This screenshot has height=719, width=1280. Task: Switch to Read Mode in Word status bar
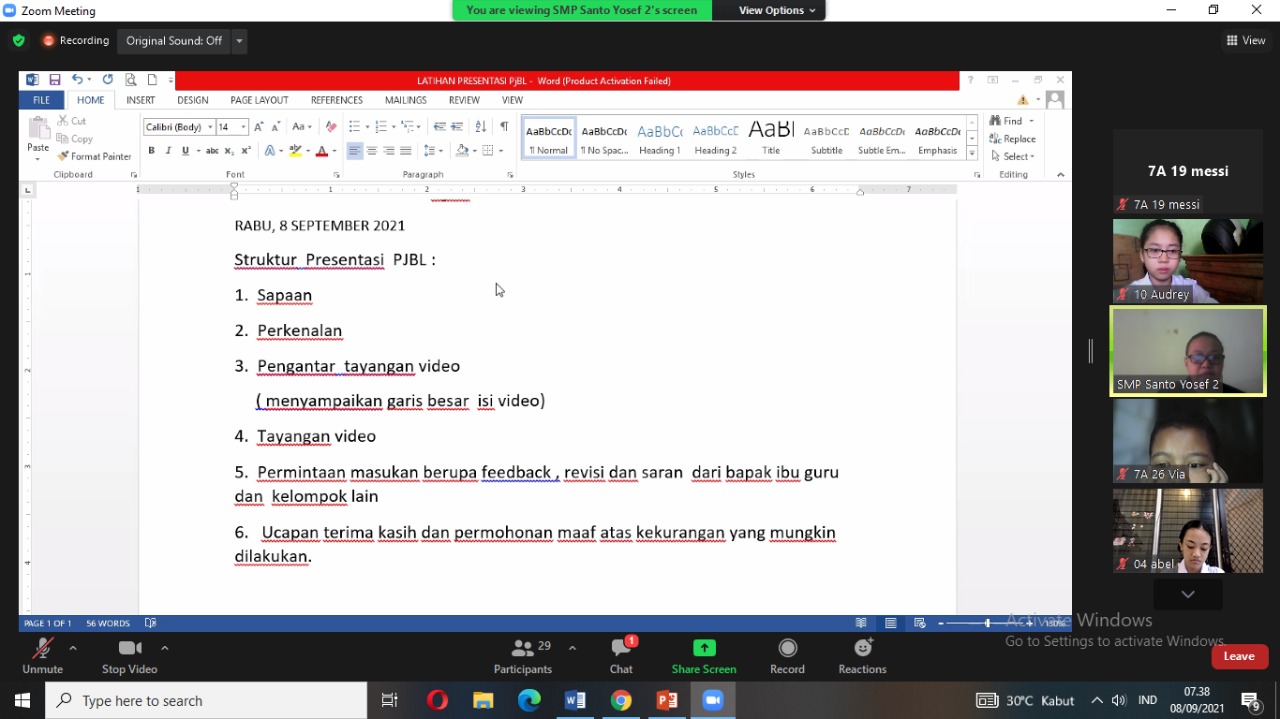[x=861, y=623]
